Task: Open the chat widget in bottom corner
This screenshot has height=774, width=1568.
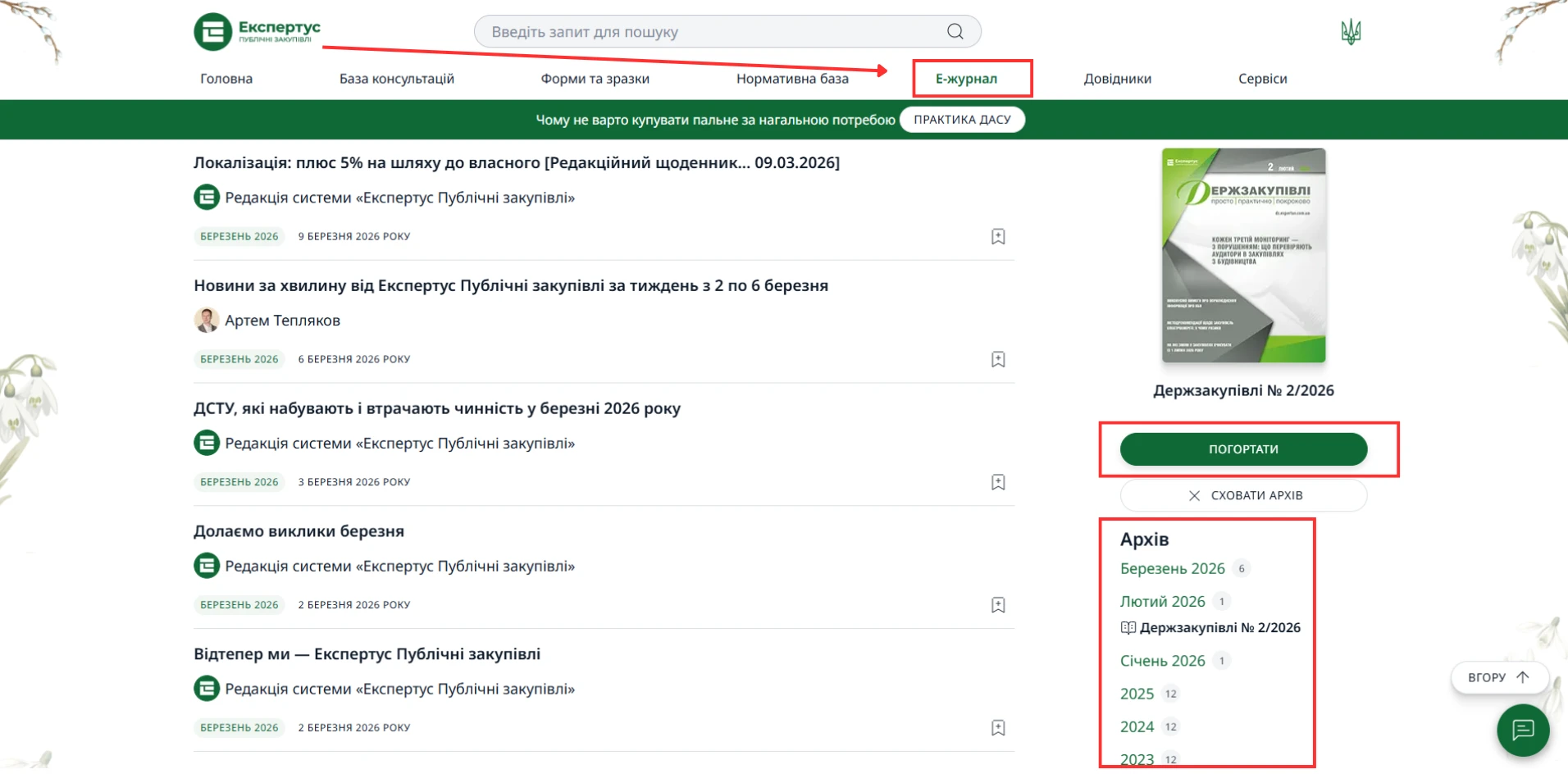Action: 1523,731
